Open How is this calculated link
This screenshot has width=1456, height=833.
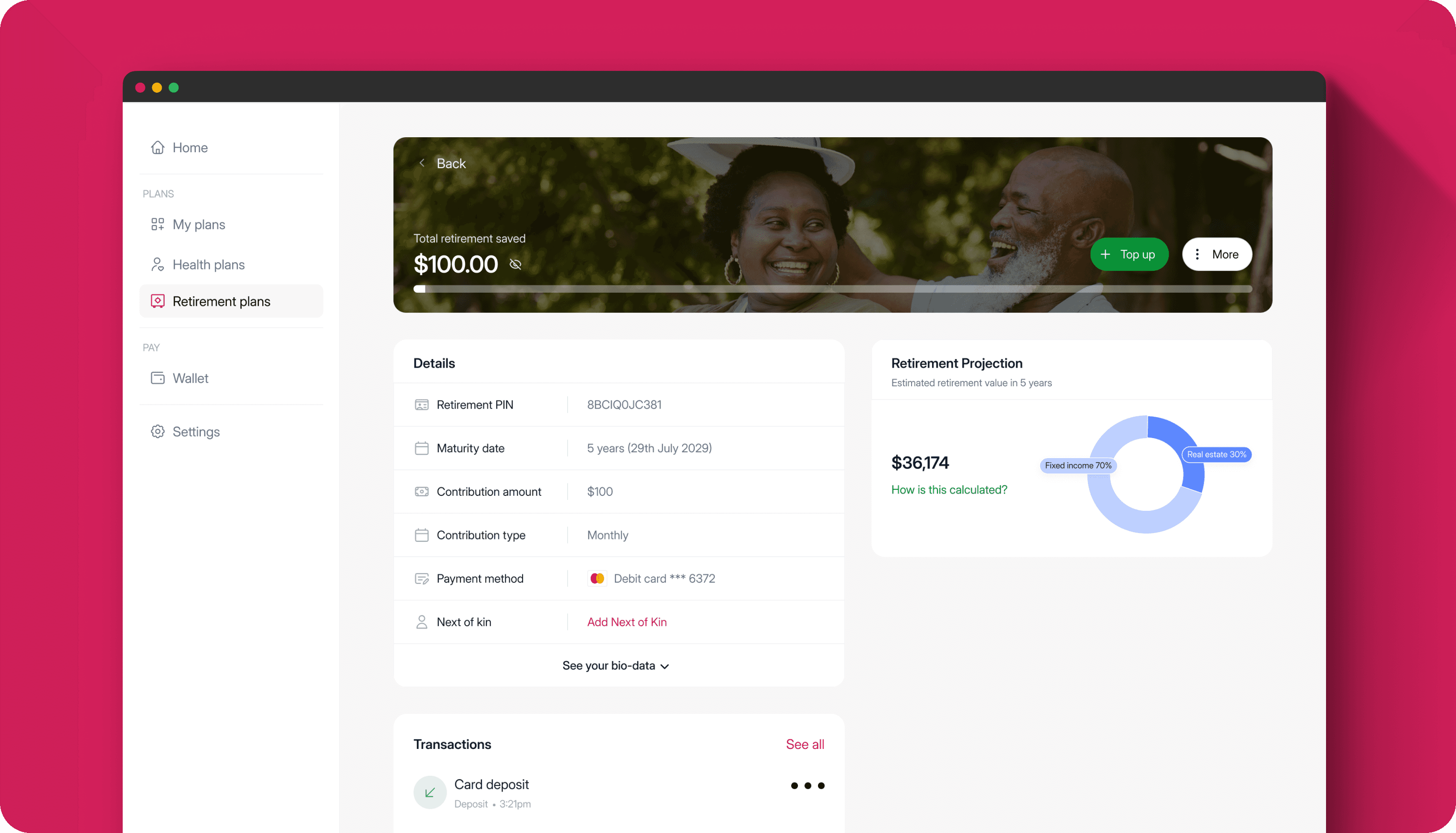(949, 490)
